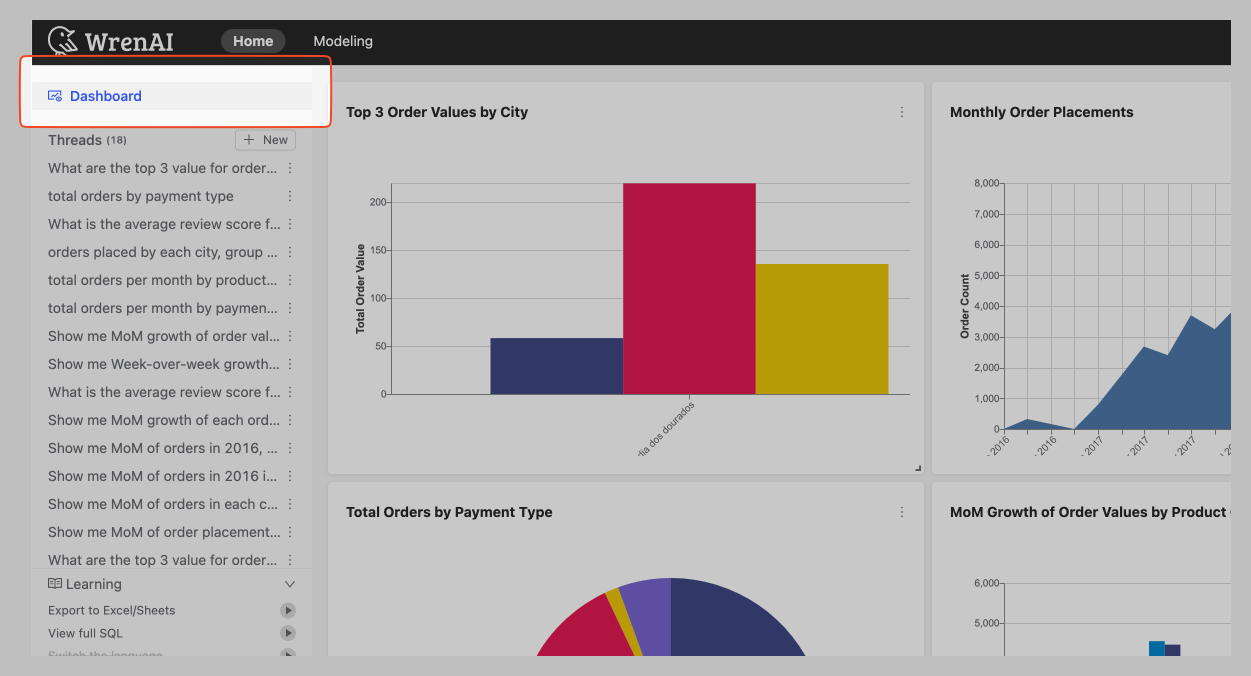Play the 'View full SQL' tutorial
The image size is (1251, 676).
click(288, 633)
